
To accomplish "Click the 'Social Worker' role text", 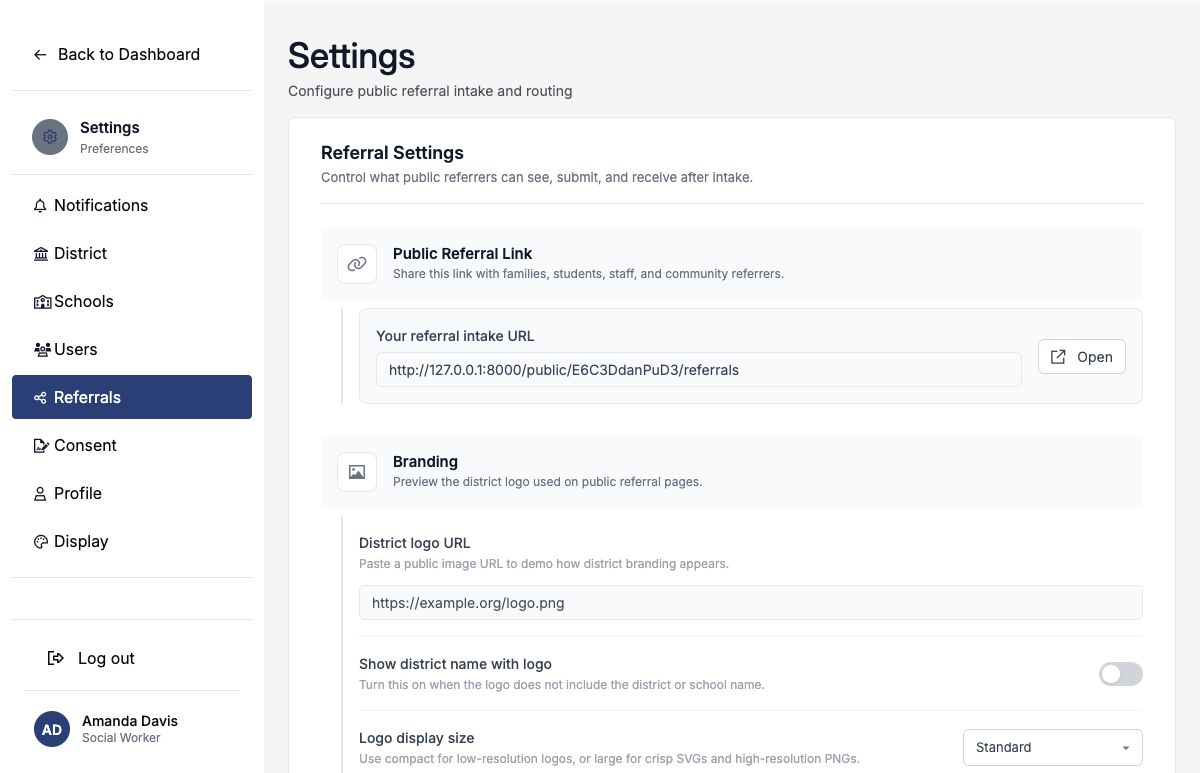I will point(121,738).
